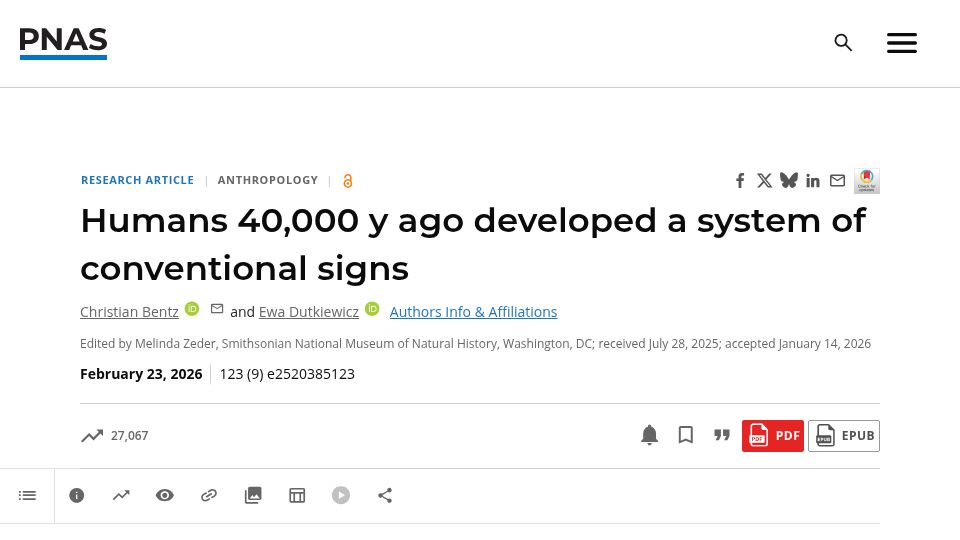Open the share icon in toolbar
This screenshot has width=960, height=540.
[384, 495]
